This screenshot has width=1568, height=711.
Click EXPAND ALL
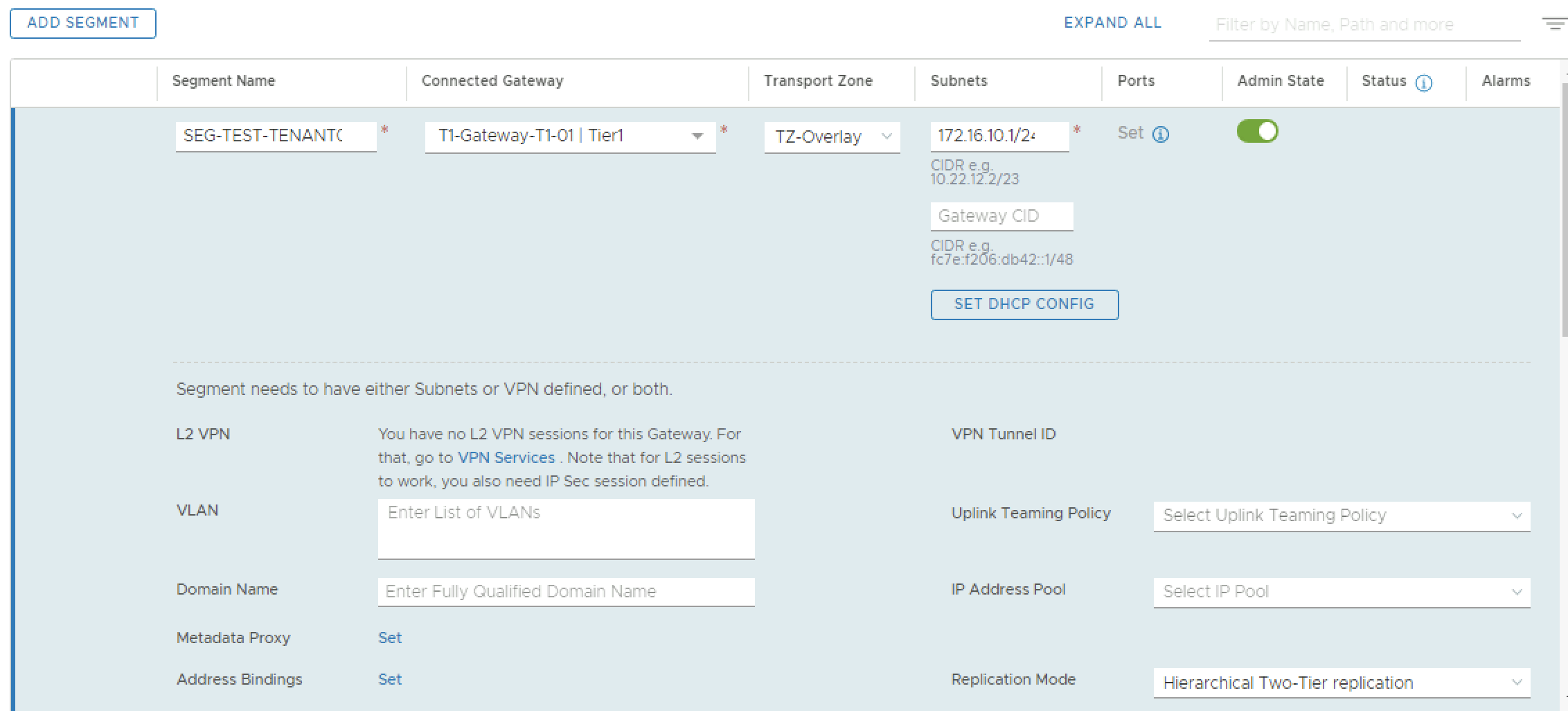(1112, 23)
